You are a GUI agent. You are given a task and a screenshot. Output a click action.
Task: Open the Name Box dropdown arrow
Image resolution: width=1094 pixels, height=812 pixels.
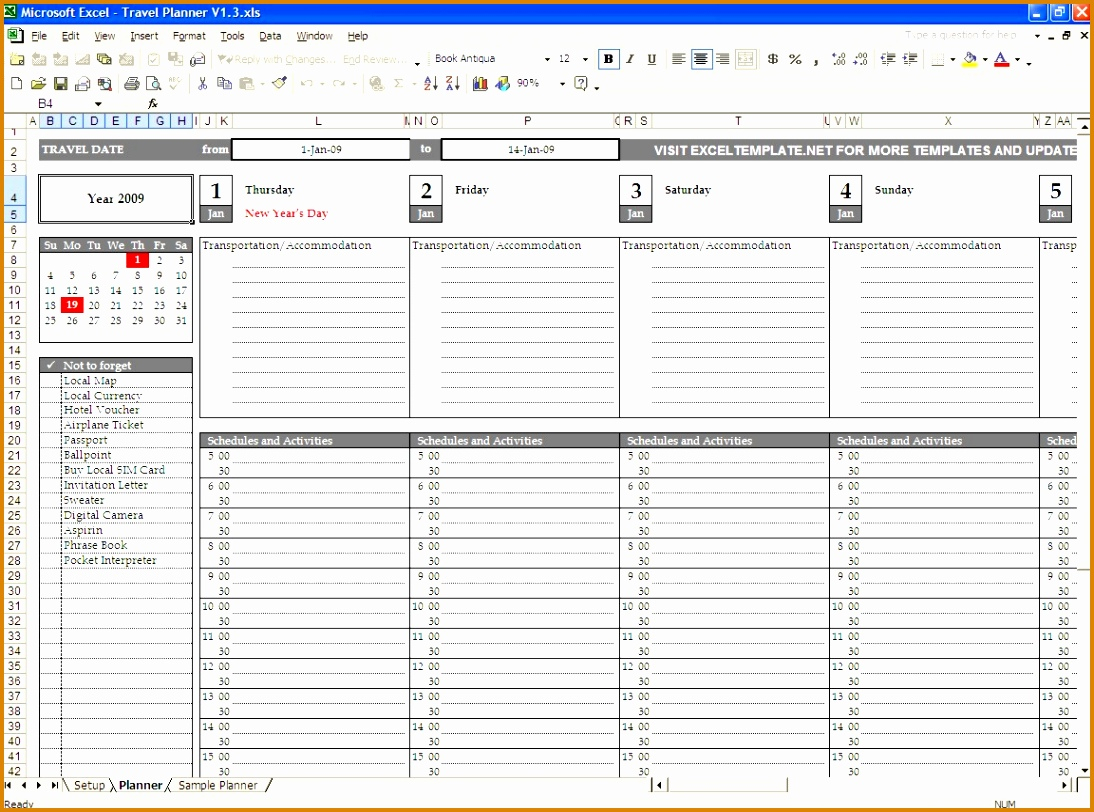pos(98,104)
